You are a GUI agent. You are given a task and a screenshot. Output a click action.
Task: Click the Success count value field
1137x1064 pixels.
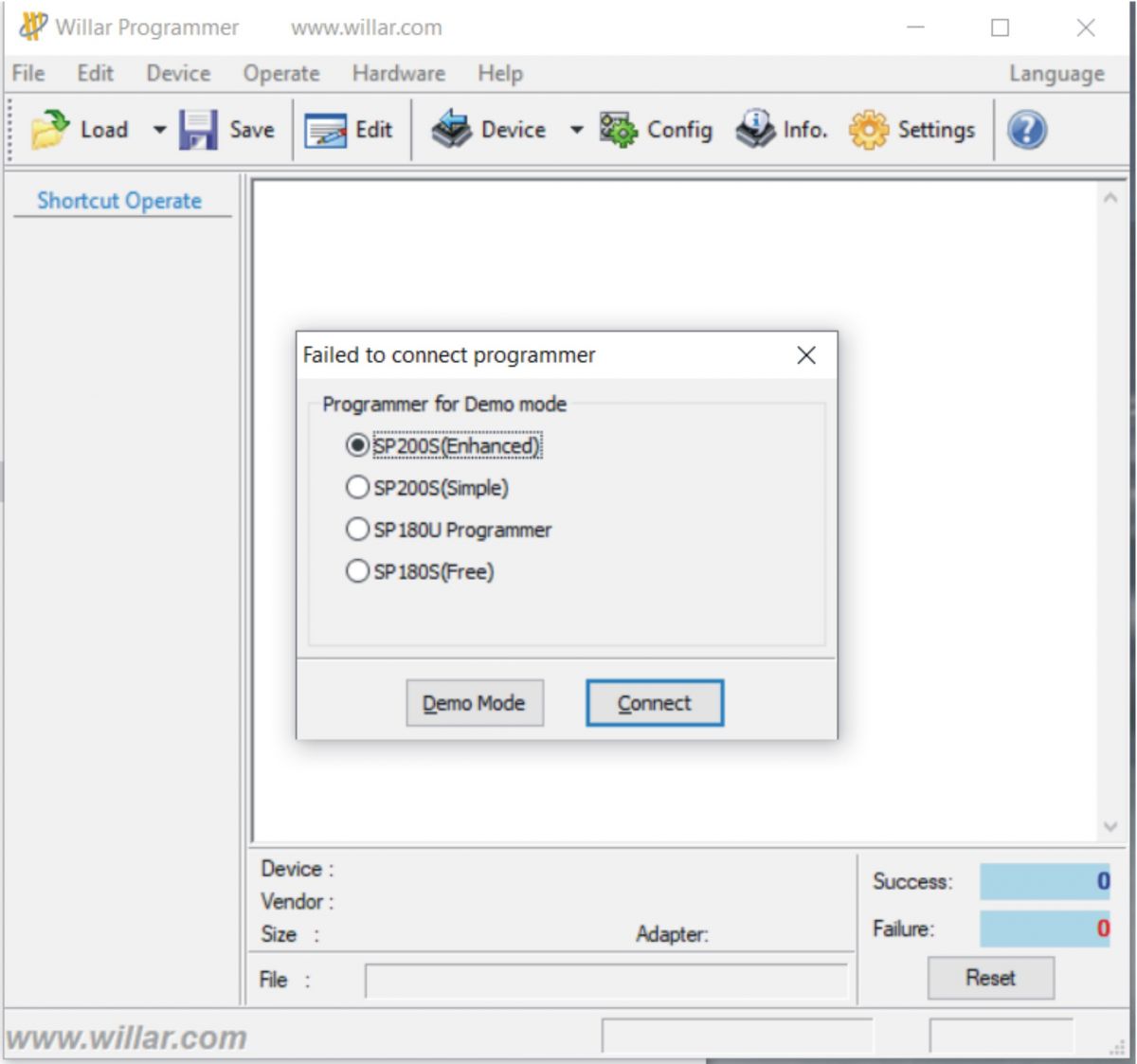point(1045,881)
